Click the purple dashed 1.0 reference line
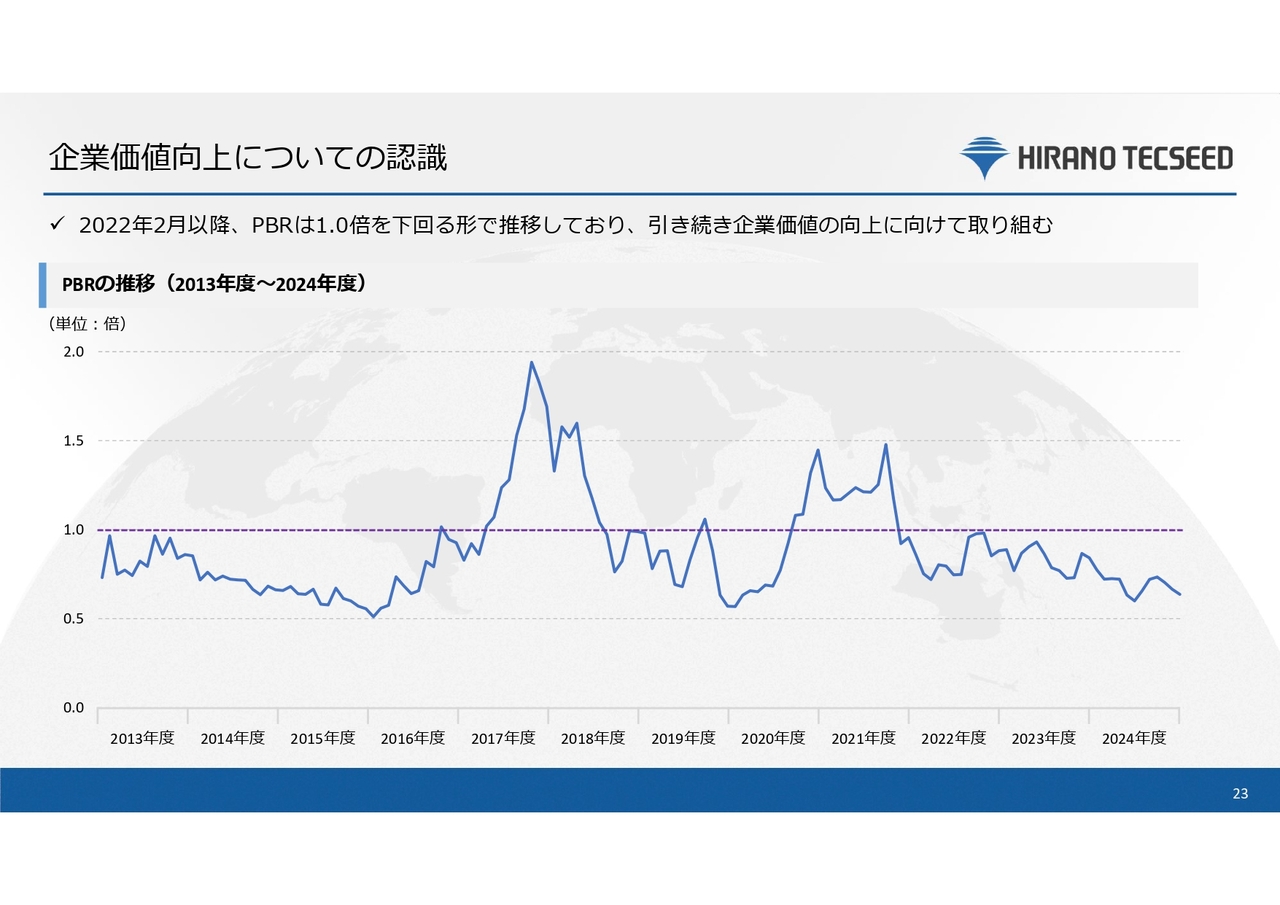 tap(640, 530)
